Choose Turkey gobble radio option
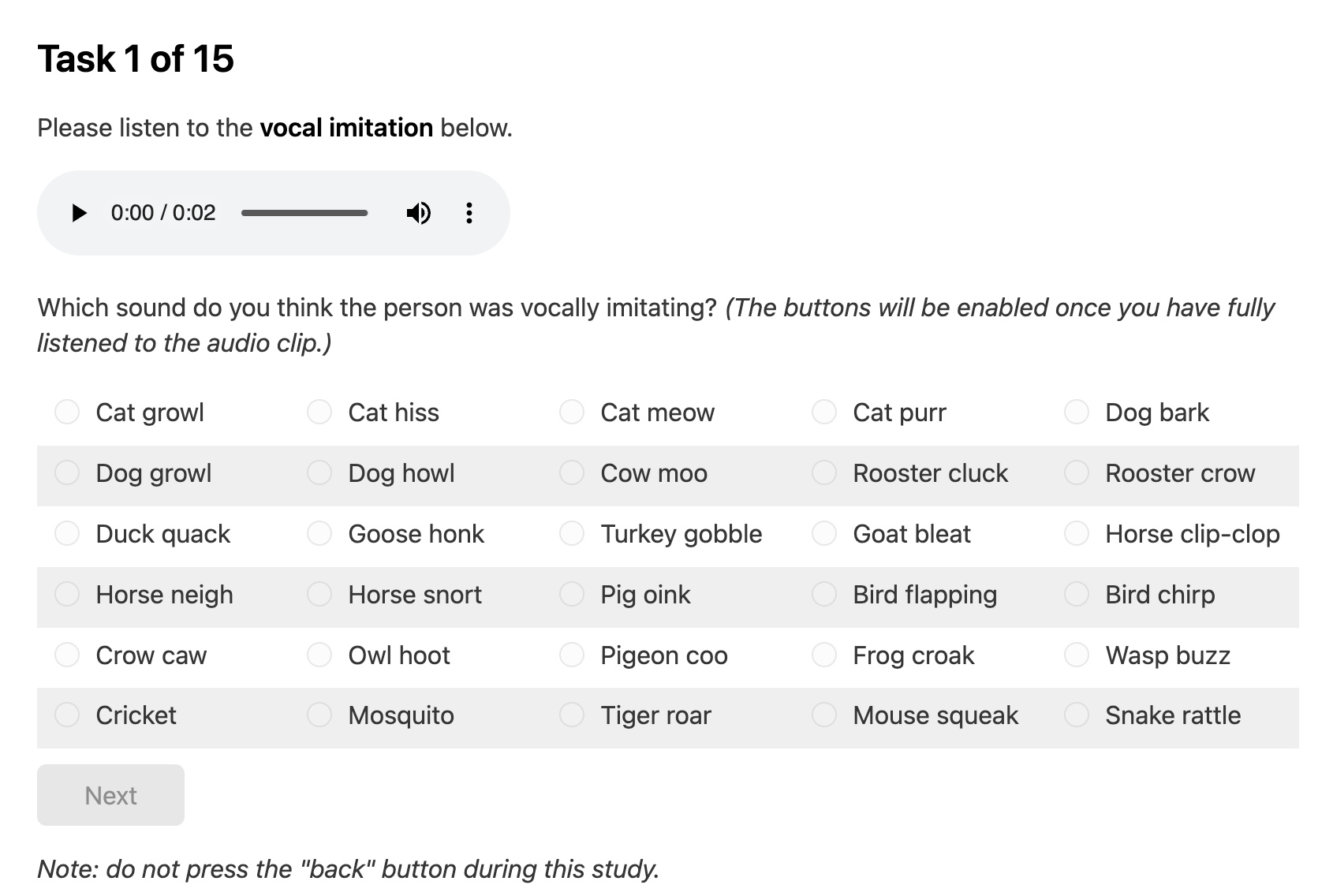 (572, 533)
